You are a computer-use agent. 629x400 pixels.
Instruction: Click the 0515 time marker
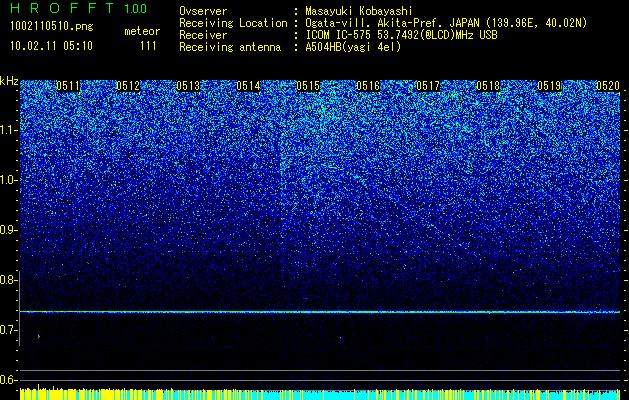(x=308, y=86)
